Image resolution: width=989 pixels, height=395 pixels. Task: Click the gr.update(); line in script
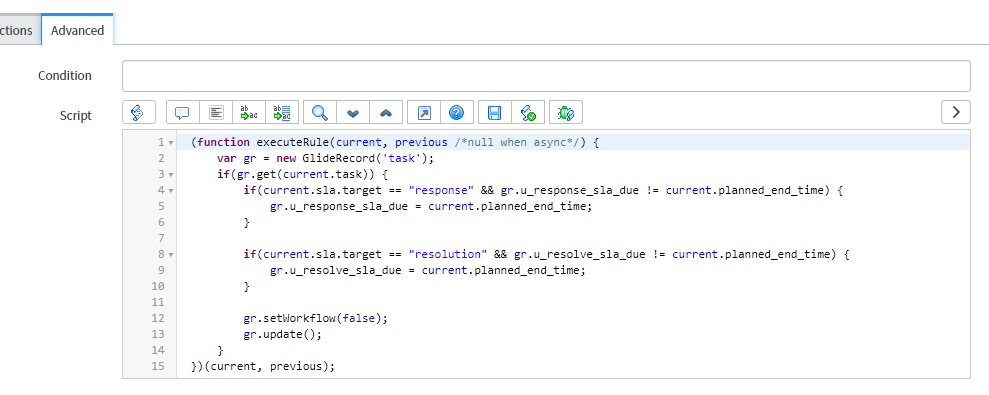coord(283,334)
